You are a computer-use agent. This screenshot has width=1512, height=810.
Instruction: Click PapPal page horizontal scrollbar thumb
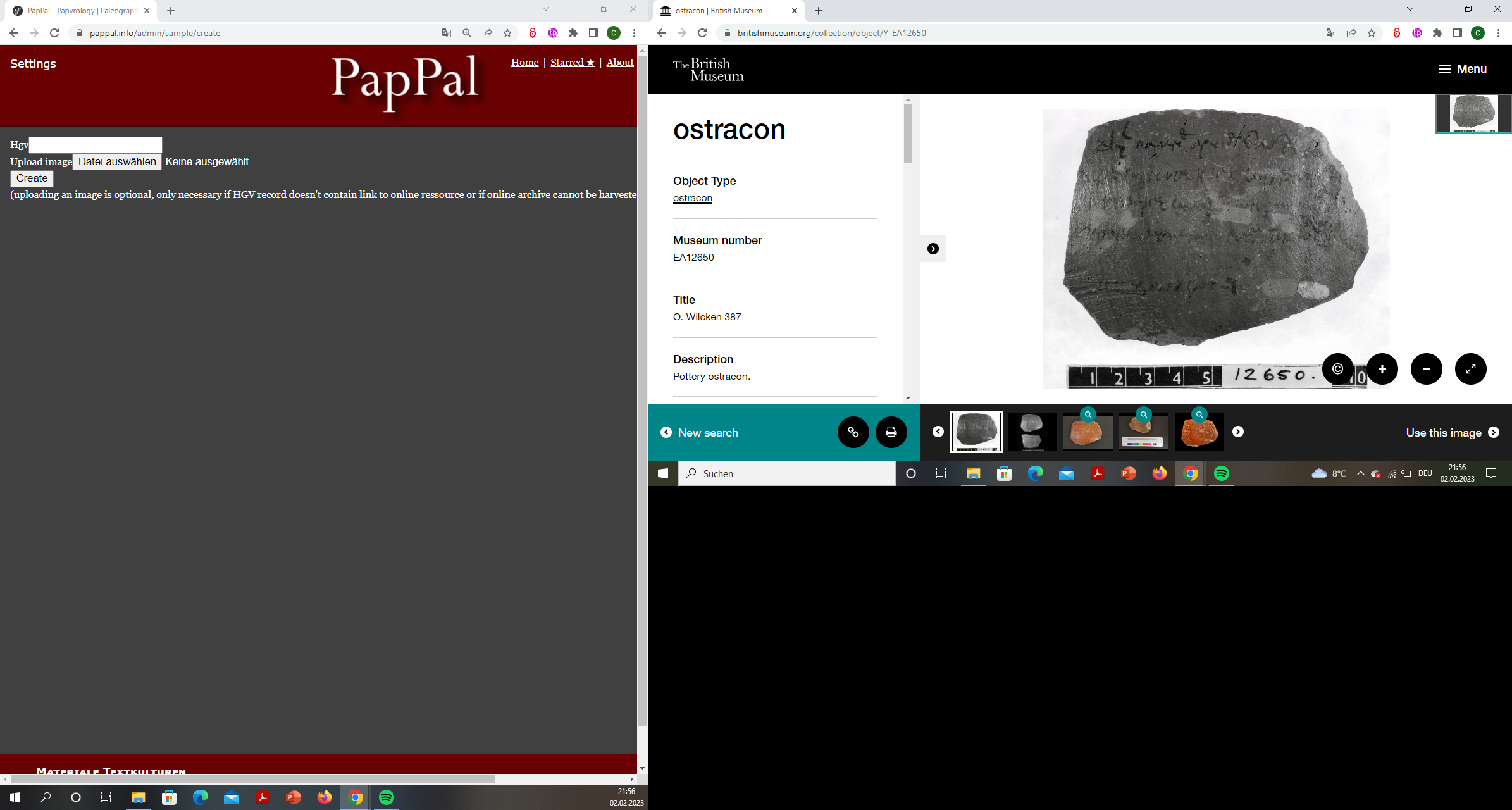(252, 779)
